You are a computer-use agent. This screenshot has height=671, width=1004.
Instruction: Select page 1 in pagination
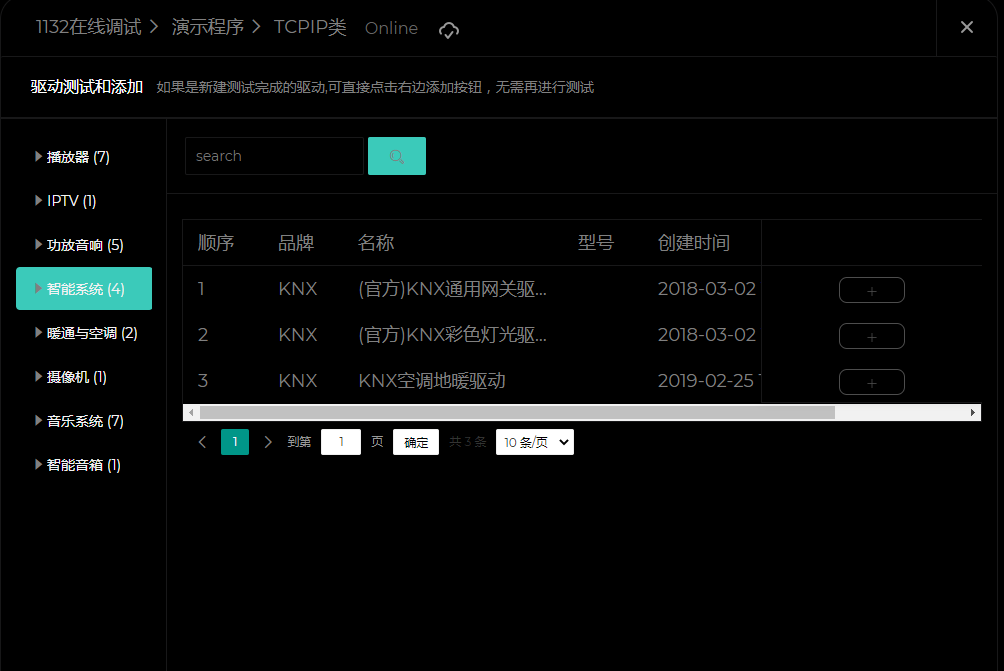click(235, 442)
